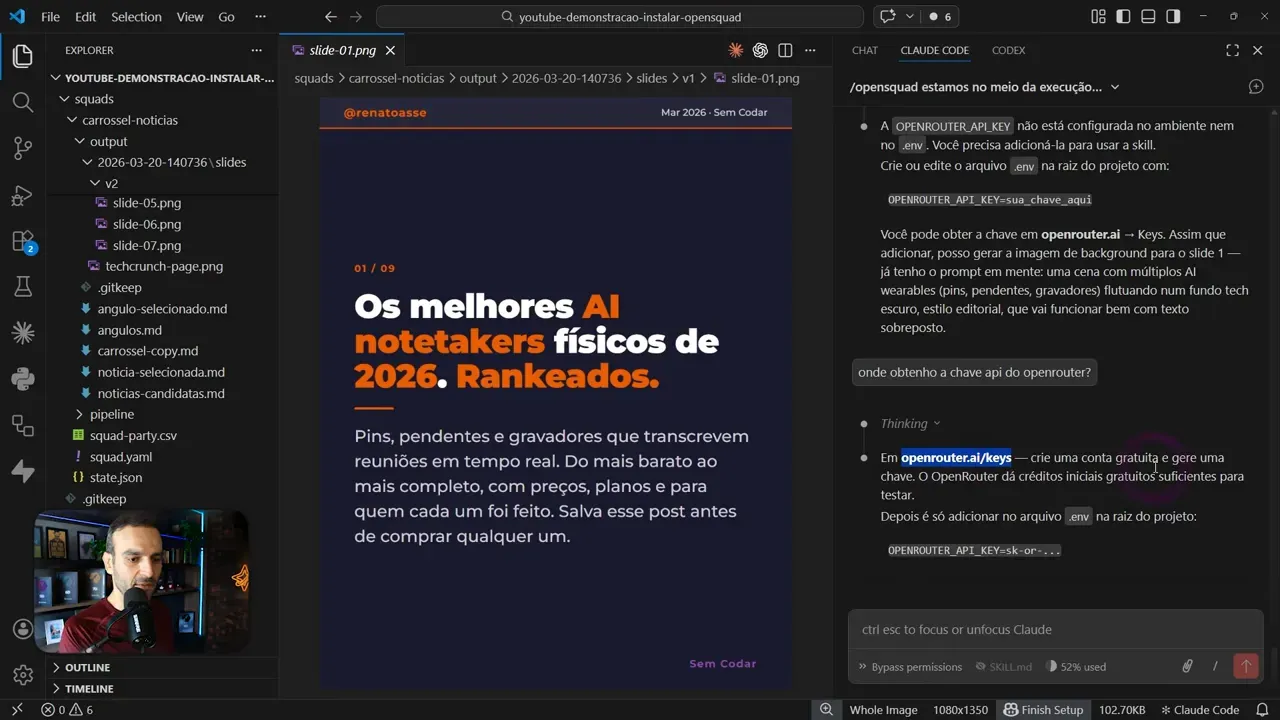This screenshot has width=1280, height=720.
Task: Open the Python extension icon in sidebar
Action: click(x=22, y=379)
